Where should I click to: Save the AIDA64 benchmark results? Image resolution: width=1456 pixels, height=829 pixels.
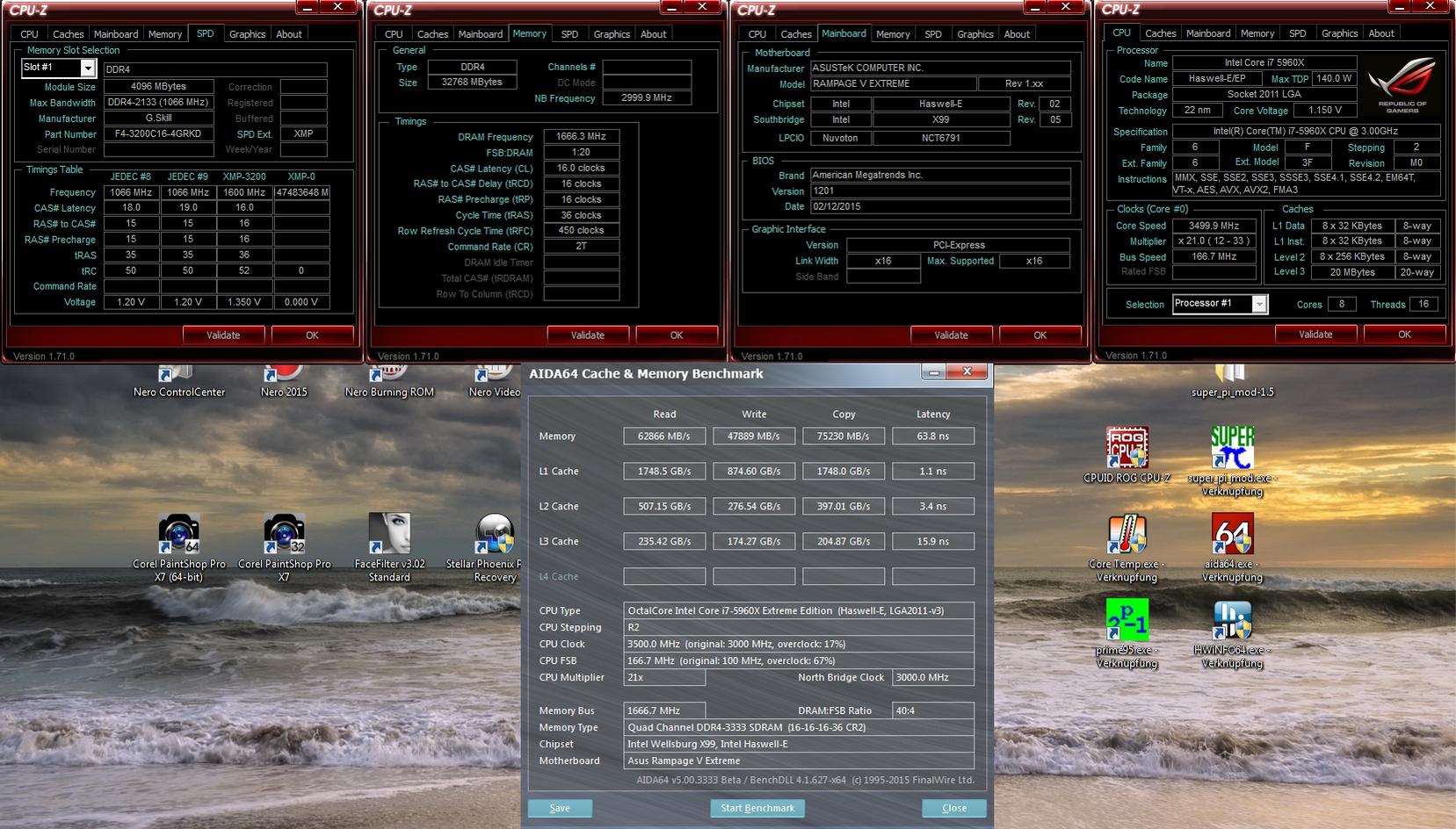560,808
